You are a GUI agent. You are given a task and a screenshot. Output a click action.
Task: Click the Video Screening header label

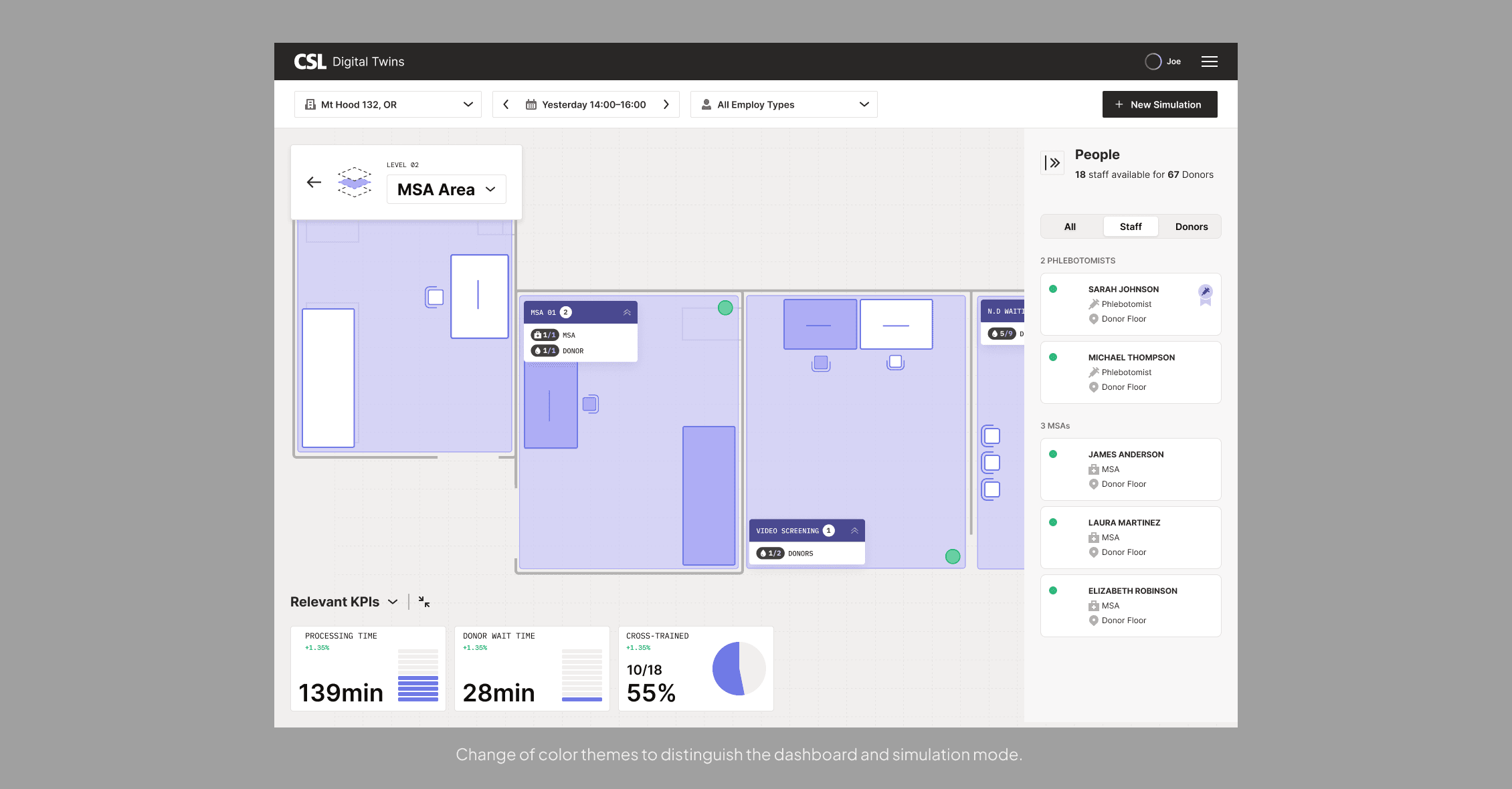click(x=787, y=531)
